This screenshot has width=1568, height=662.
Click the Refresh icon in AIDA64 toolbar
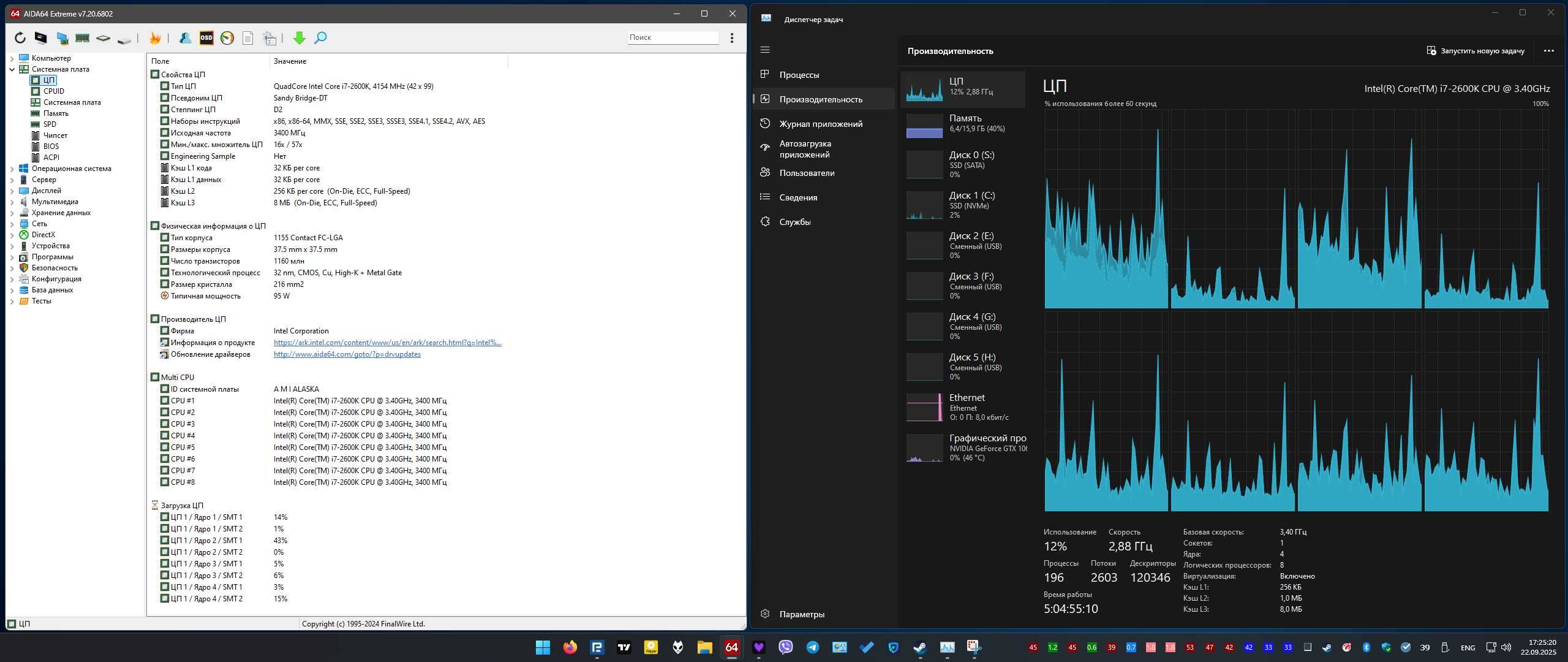click(x=20, y=38)
